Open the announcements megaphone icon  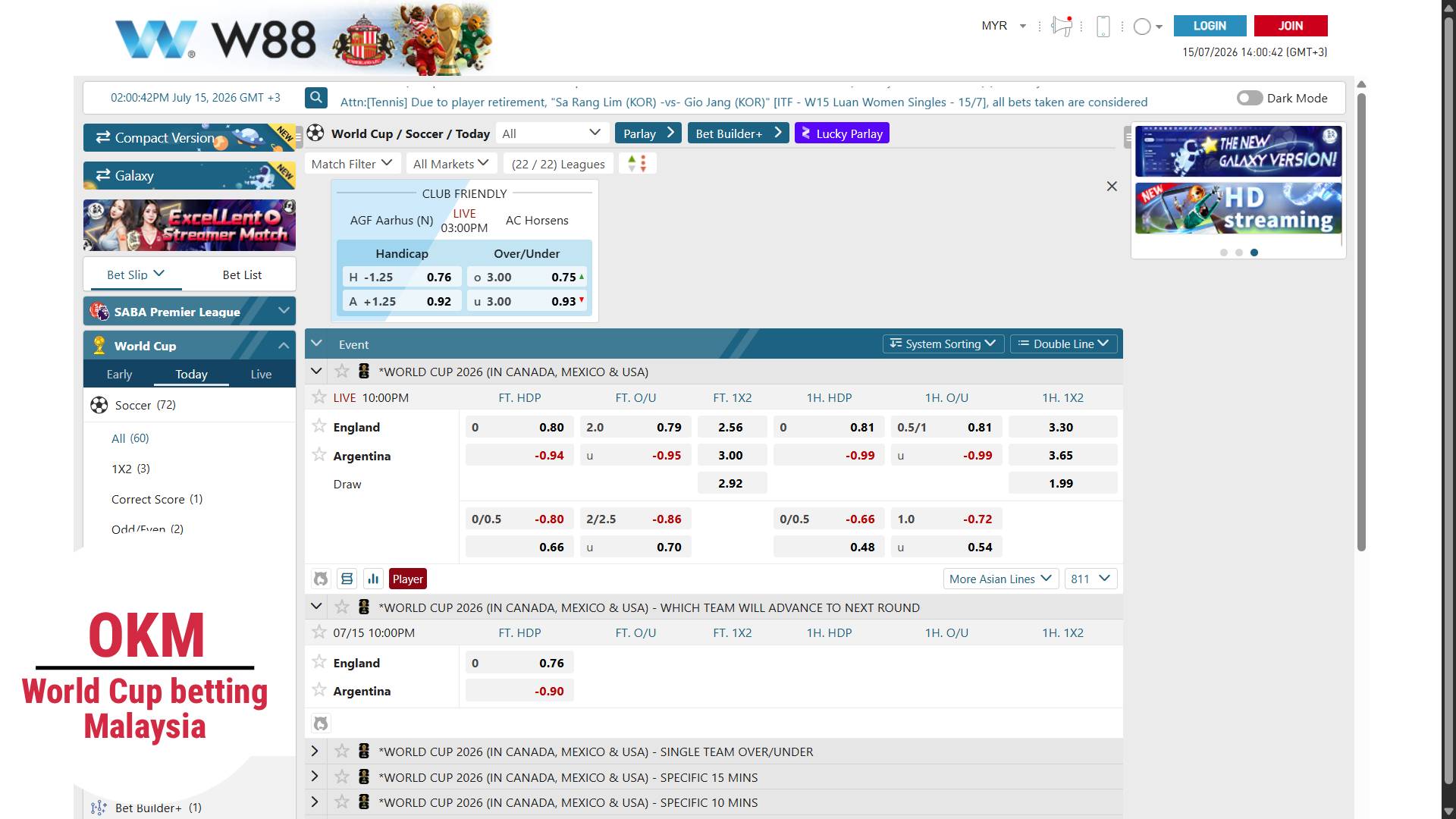click(1062, 26)
